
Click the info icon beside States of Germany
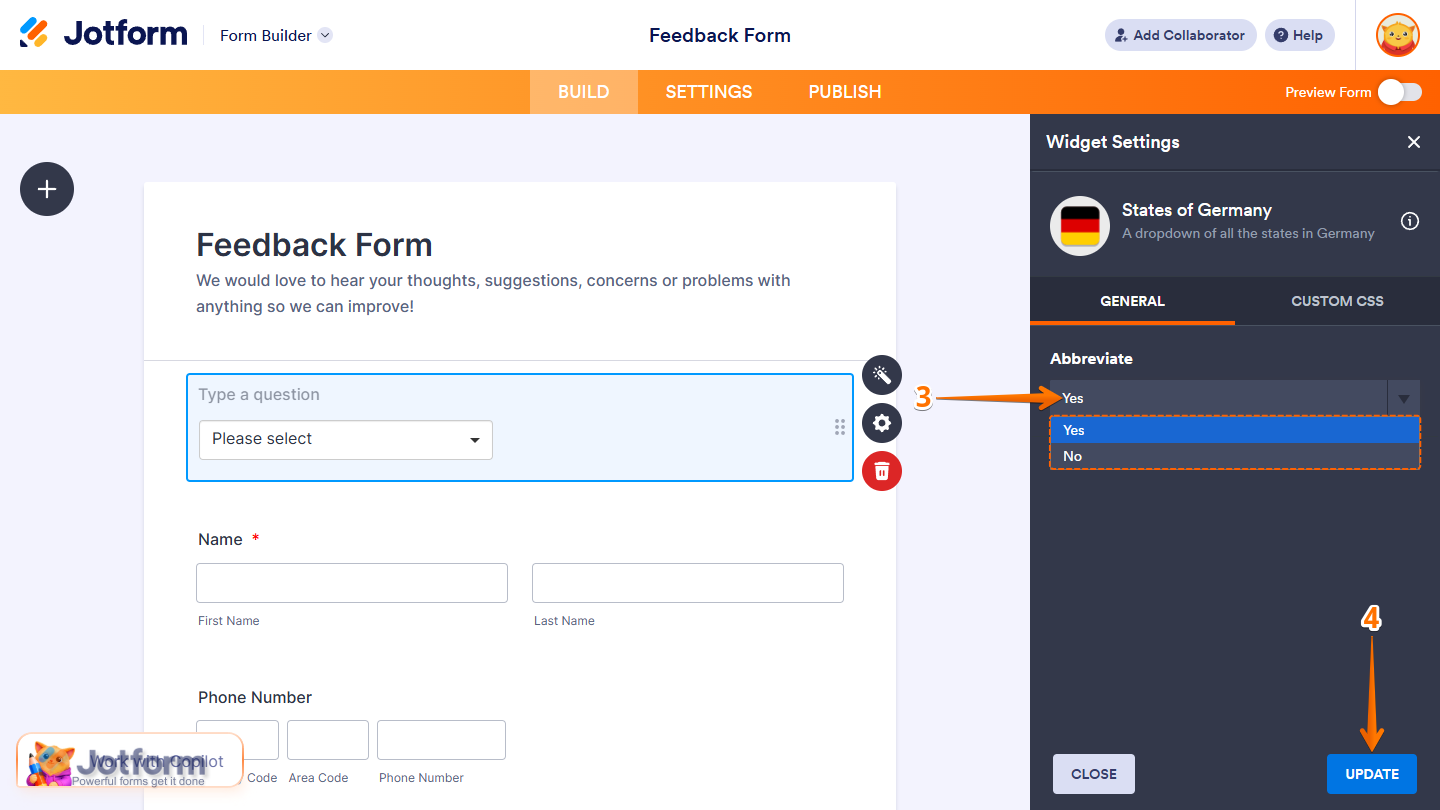(1409, 221)
